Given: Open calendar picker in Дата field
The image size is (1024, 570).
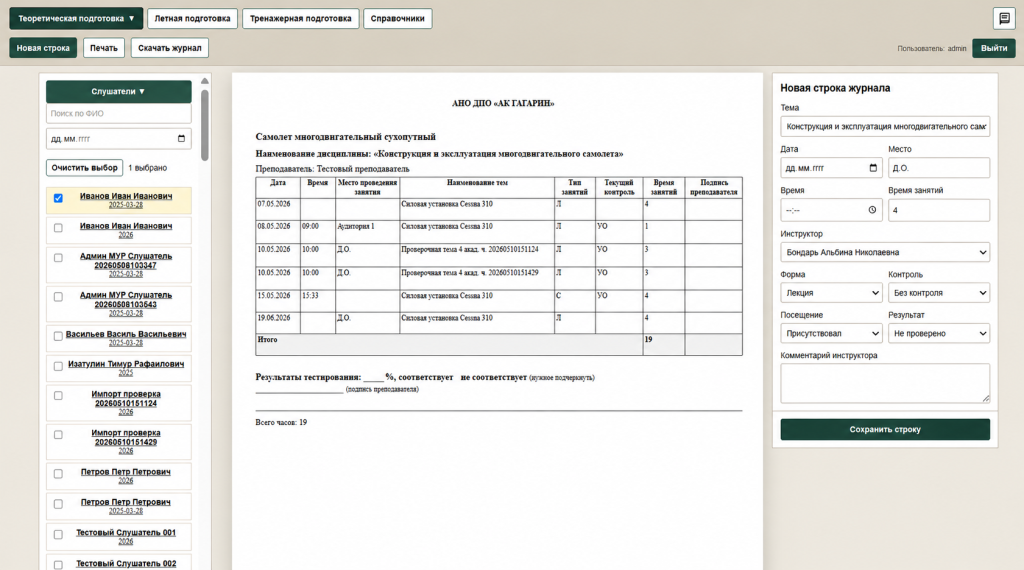Looking at the screenshot, I should [873, 168].
